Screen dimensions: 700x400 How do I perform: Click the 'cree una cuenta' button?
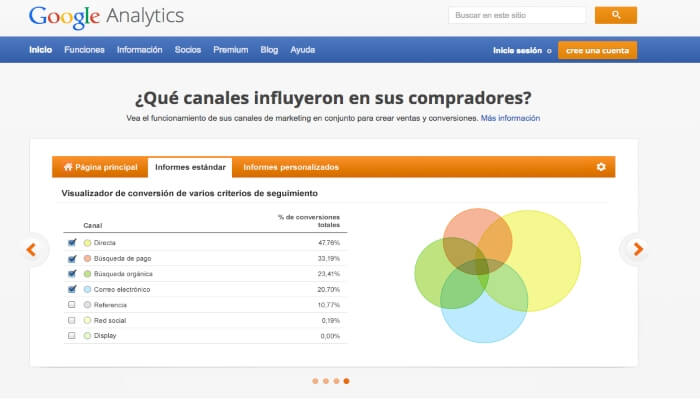597,50
